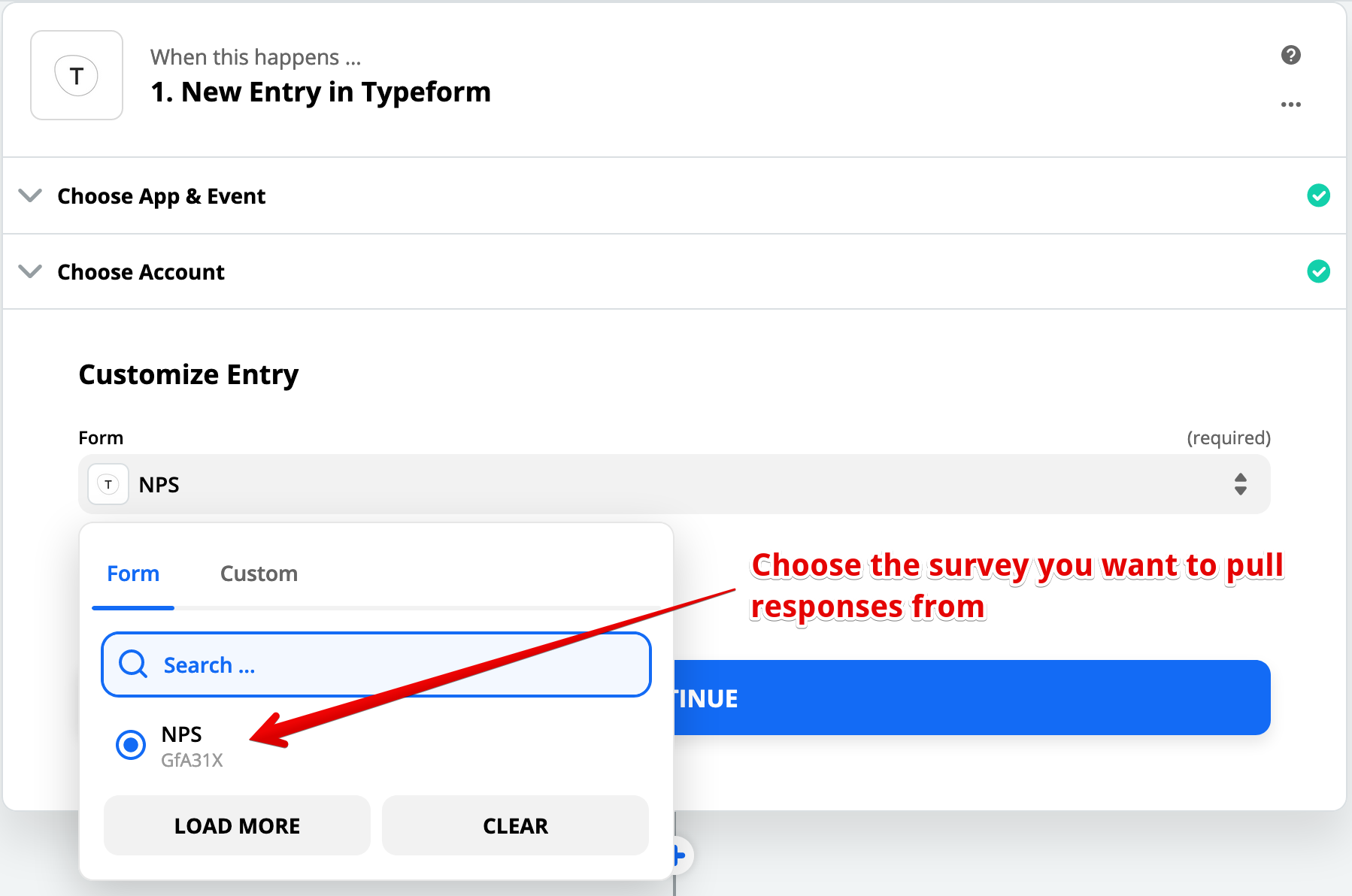Click the Typeform app icon in header
The width and height of the screenshot is (1352, 896).
(77, 75)
